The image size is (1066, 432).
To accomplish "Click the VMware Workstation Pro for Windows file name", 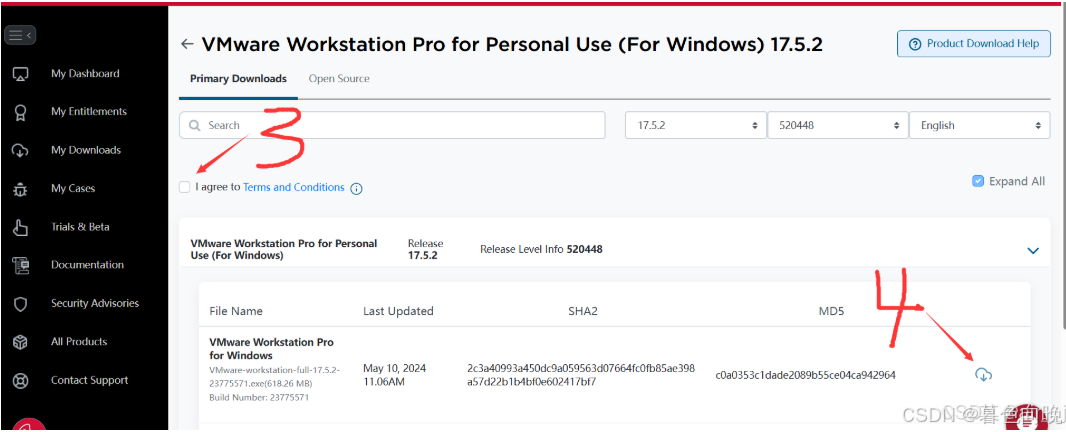I will [271, 348].
